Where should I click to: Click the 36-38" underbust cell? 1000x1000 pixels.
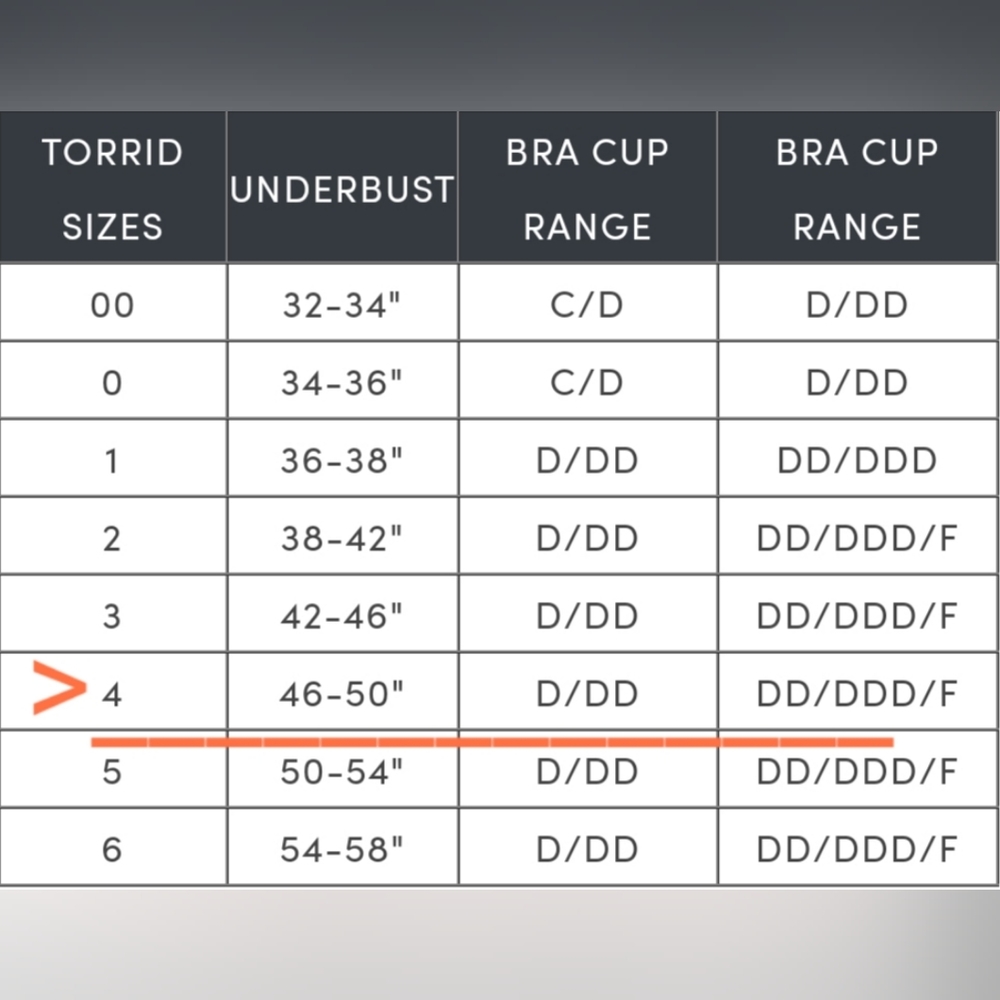point(342,460)
